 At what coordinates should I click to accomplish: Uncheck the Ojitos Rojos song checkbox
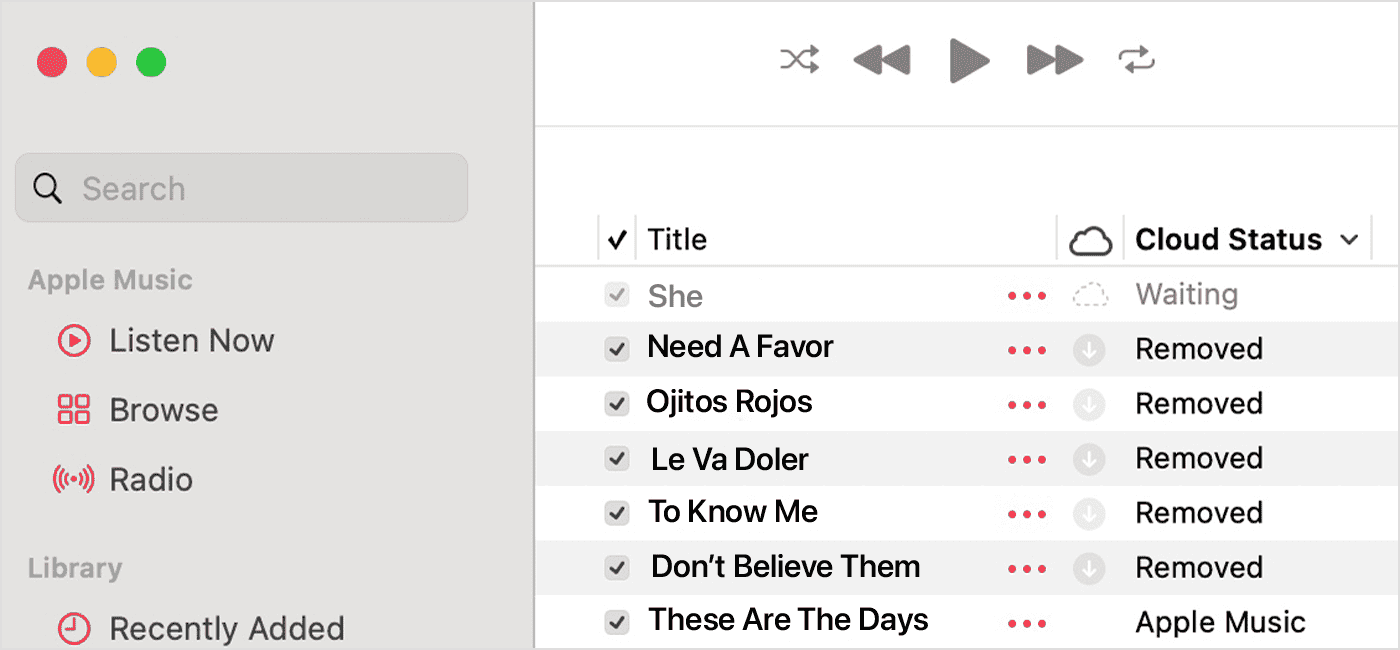tap(617, 403)
